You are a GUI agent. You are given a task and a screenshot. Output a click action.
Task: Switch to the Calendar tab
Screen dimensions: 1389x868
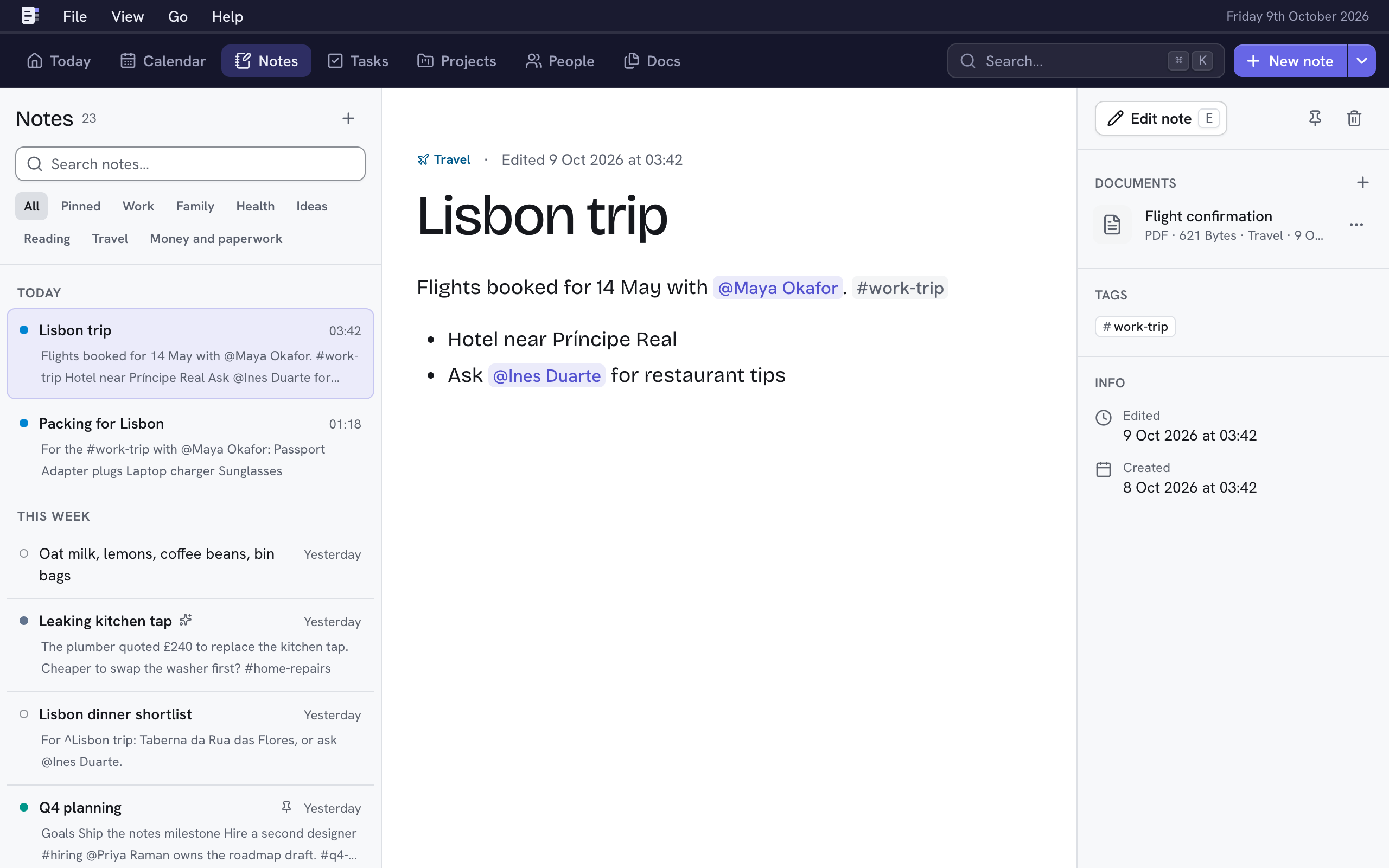(163, 61)
